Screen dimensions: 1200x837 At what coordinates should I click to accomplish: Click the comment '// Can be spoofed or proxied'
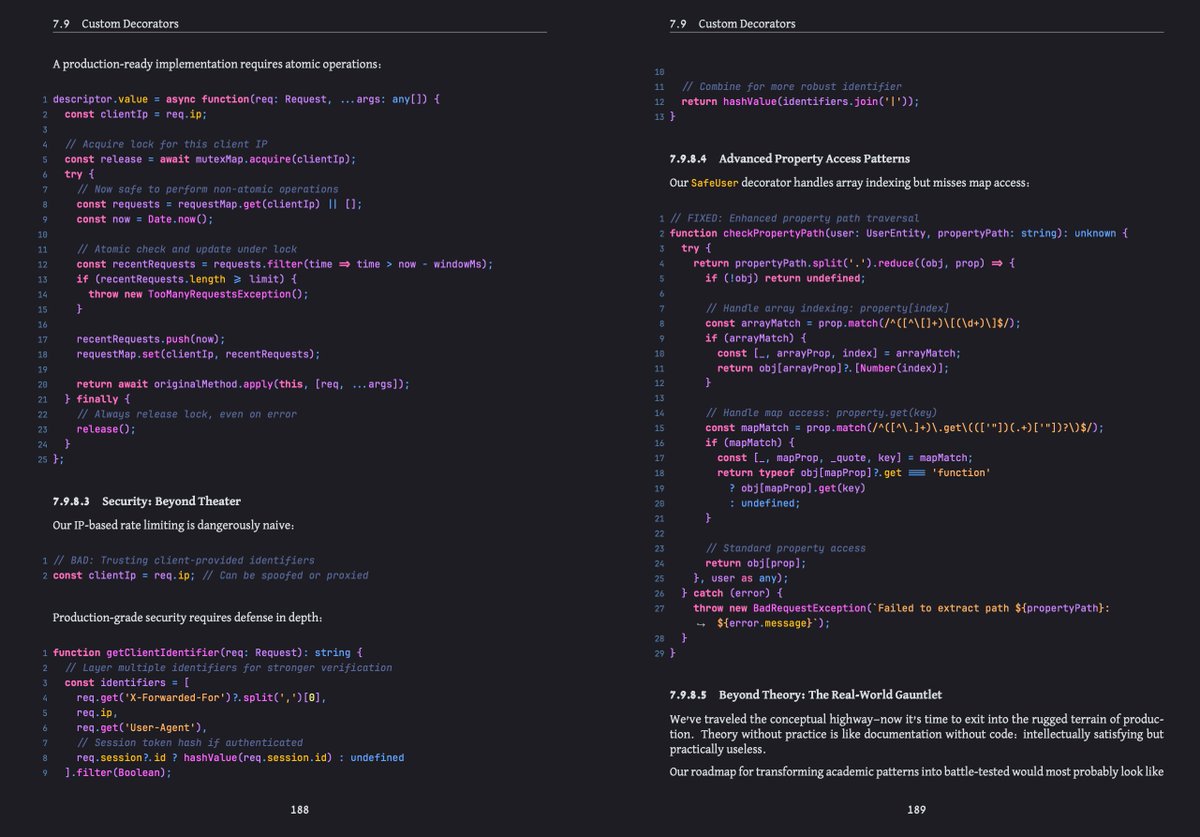click(285, 575)
